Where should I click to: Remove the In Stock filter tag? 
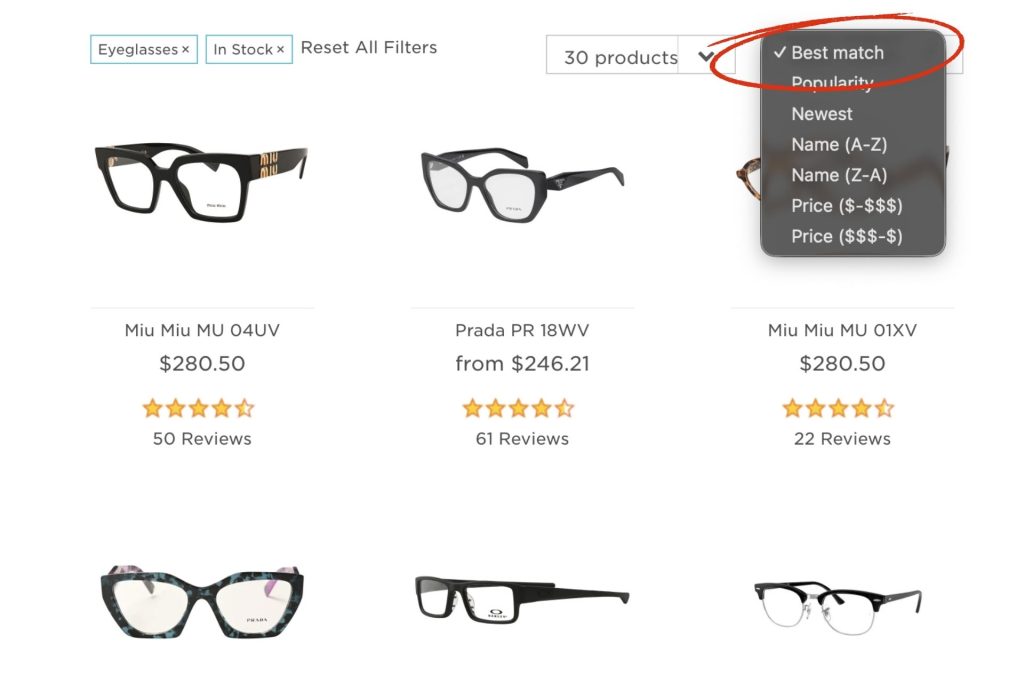click(x=280, y=50)
